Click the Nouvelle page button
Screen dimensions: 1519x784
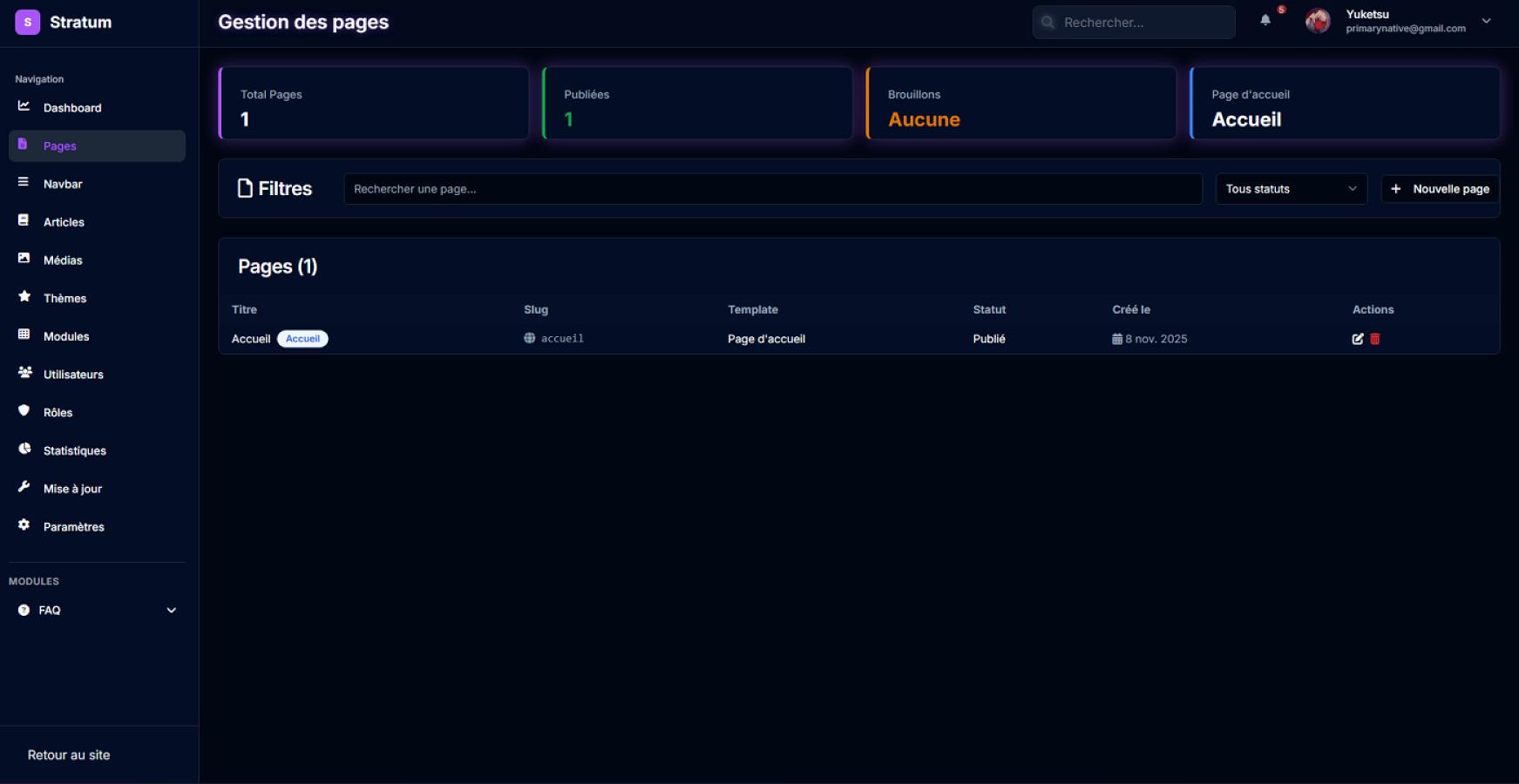point(1440,189)
